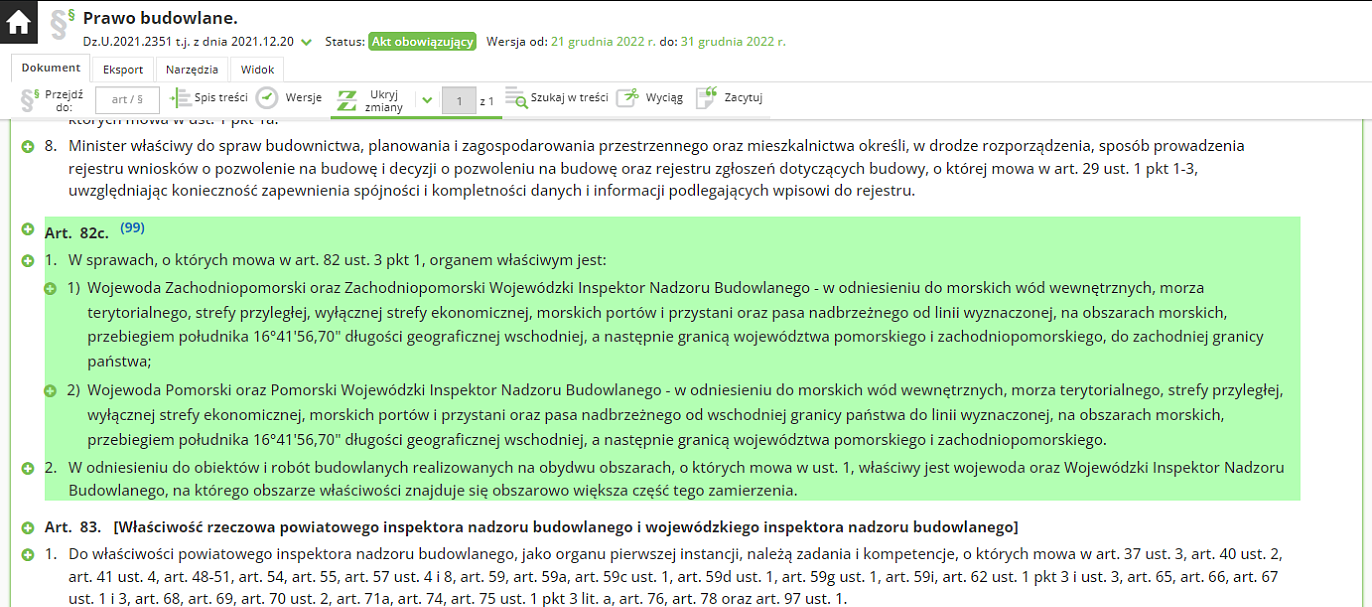Image resolution: width=1372 pixels, height=607 pixels.
Task: Click the home icon
Action: pyautogui.click(x=18, y=22)
